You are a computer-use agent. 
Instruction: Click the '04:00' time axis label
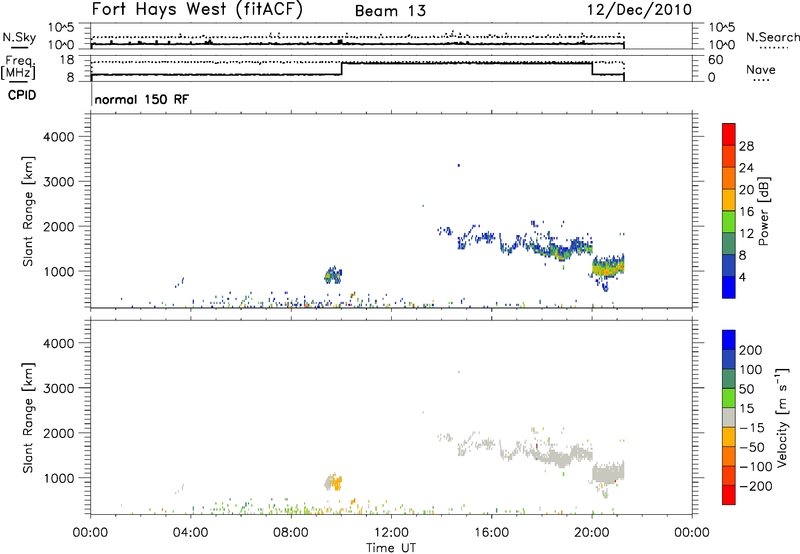click(190, 533)
